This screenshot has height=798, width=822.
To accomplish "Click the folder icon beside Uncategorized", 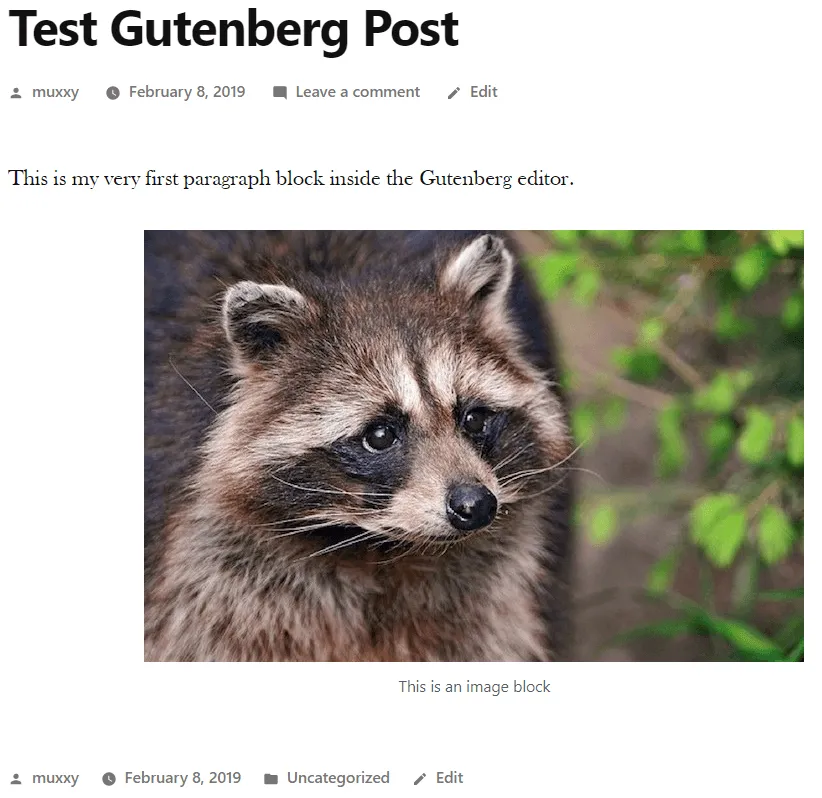I will pyautogui.click(x=271, y=779).
